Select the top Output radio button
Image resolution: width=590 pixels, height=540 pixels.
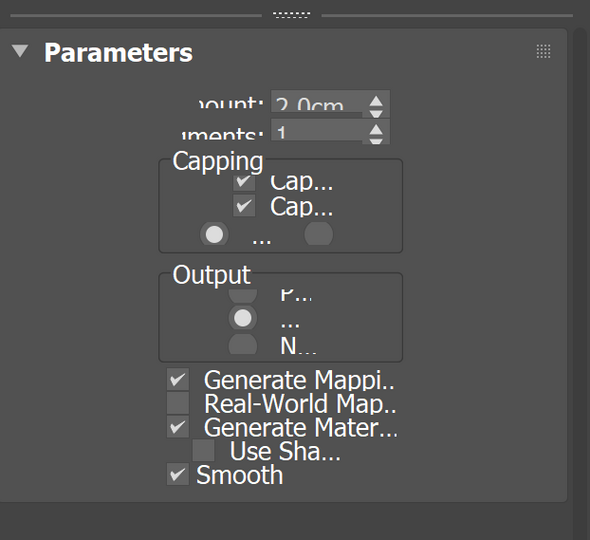click(x=243, y=296)
